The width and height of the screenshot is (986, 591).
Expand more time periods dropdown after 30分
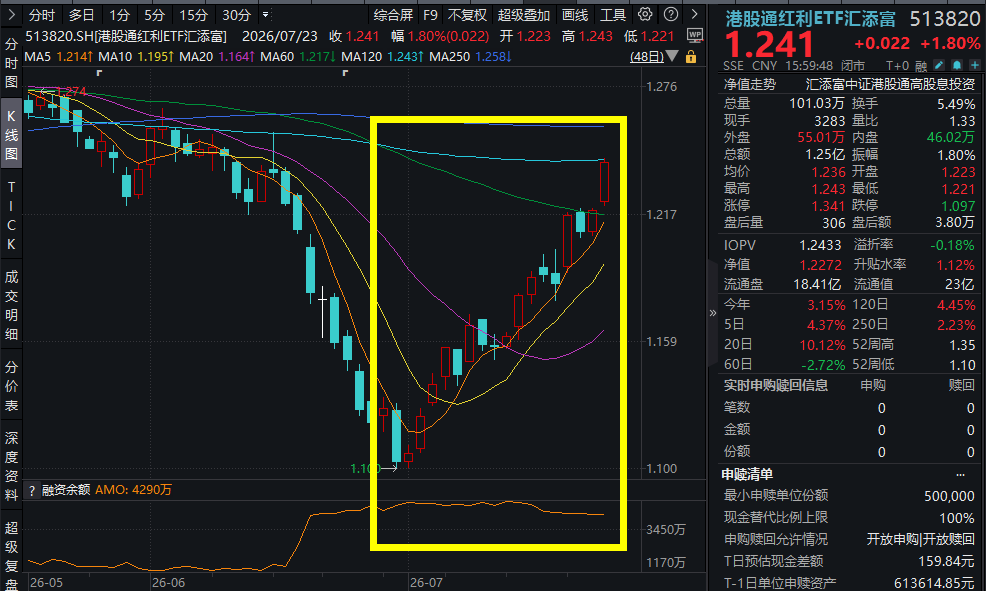point(266,14)
